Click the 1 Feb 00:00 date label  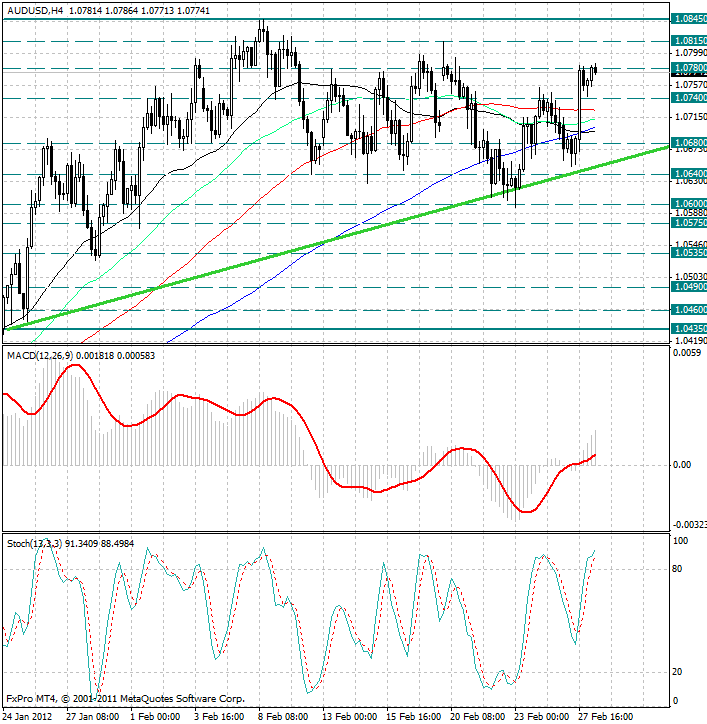click(x=155, y=717)
